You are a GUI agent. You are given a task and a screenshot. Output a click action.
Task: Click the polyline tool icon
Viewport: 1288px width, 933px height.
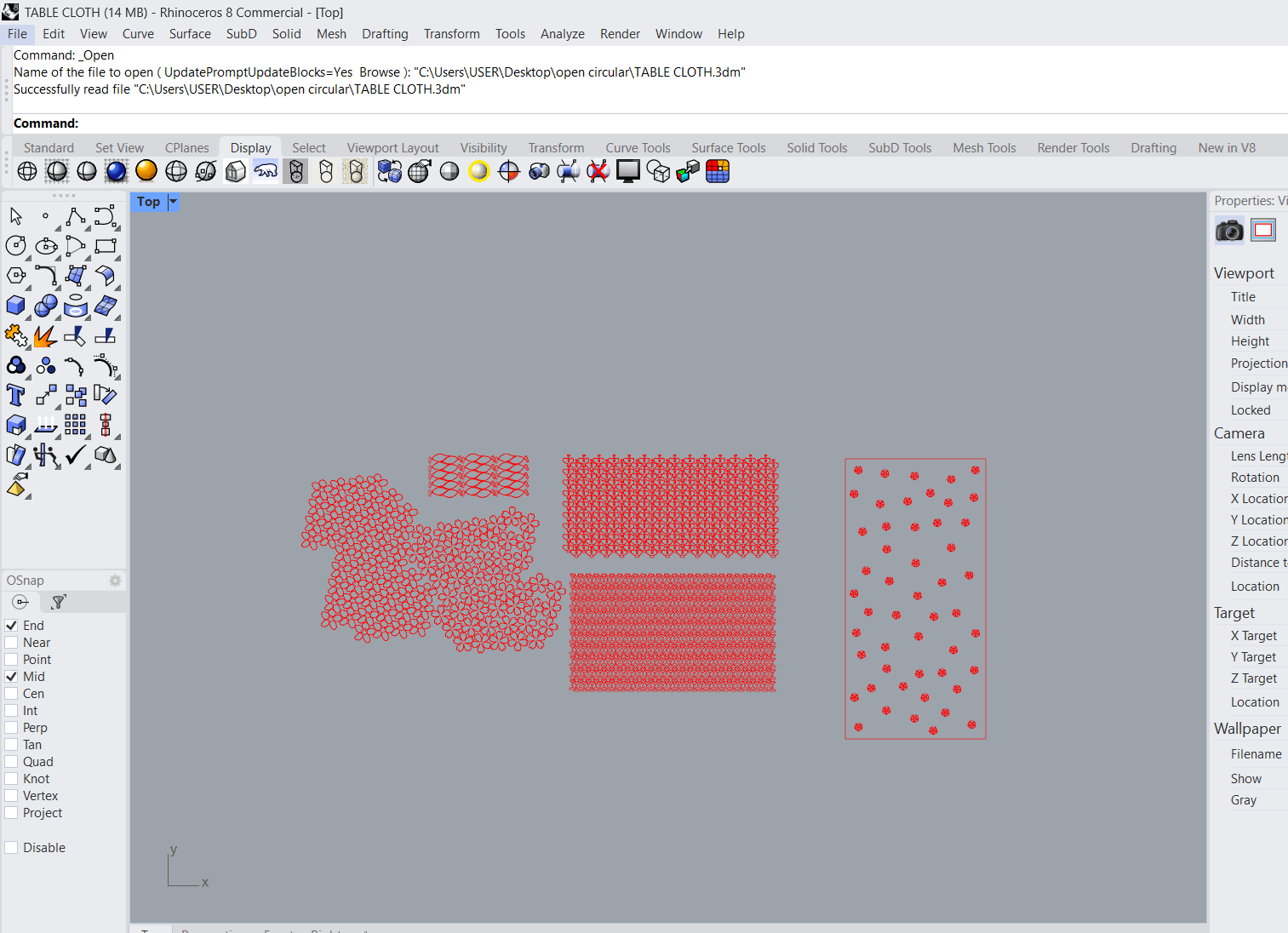(76, 216)
